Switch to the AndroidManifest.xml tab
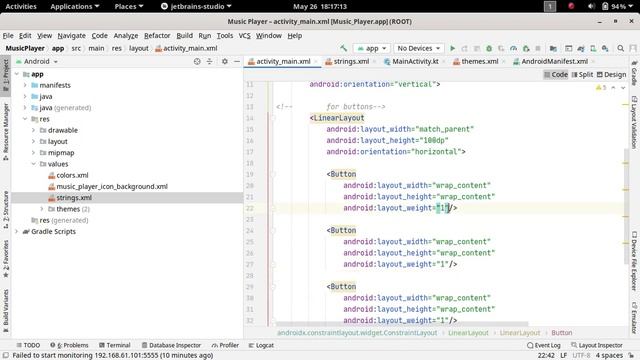 554,61
